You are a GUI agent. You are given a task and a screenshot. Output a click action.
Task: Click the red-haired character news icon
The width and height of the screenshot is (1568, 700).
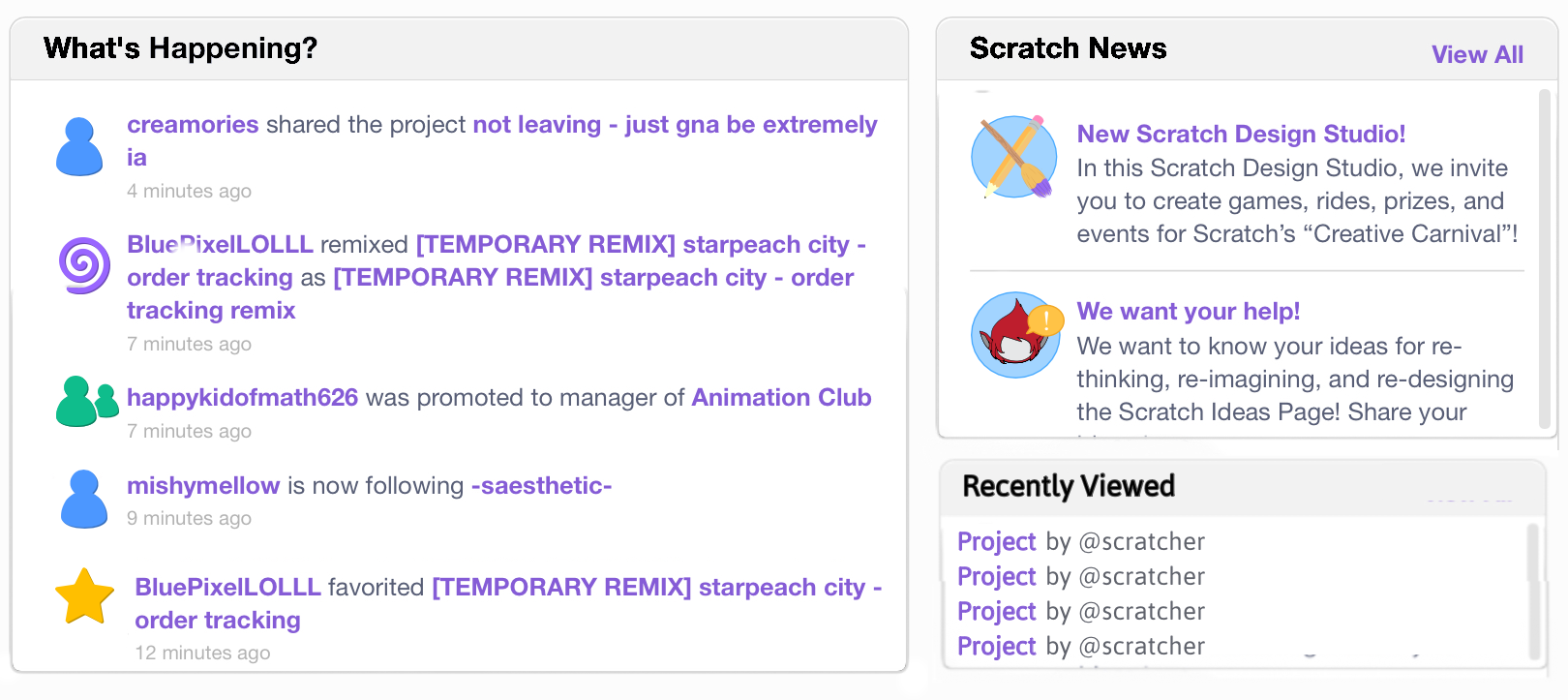point(1014,335)
